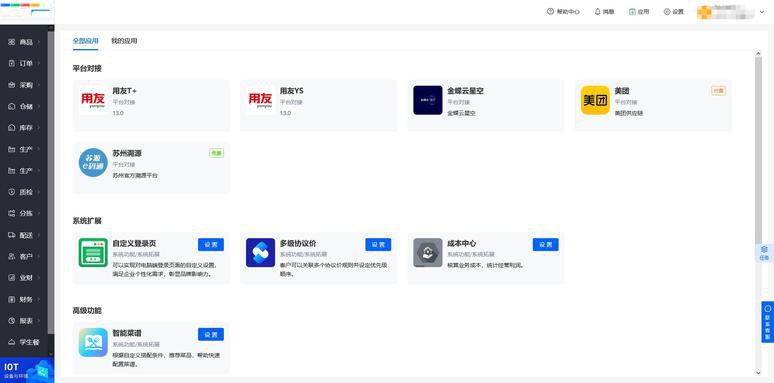774x383 pixels.
Task: Expand the 商品 menu chevron
Action: tap(39, 42)
